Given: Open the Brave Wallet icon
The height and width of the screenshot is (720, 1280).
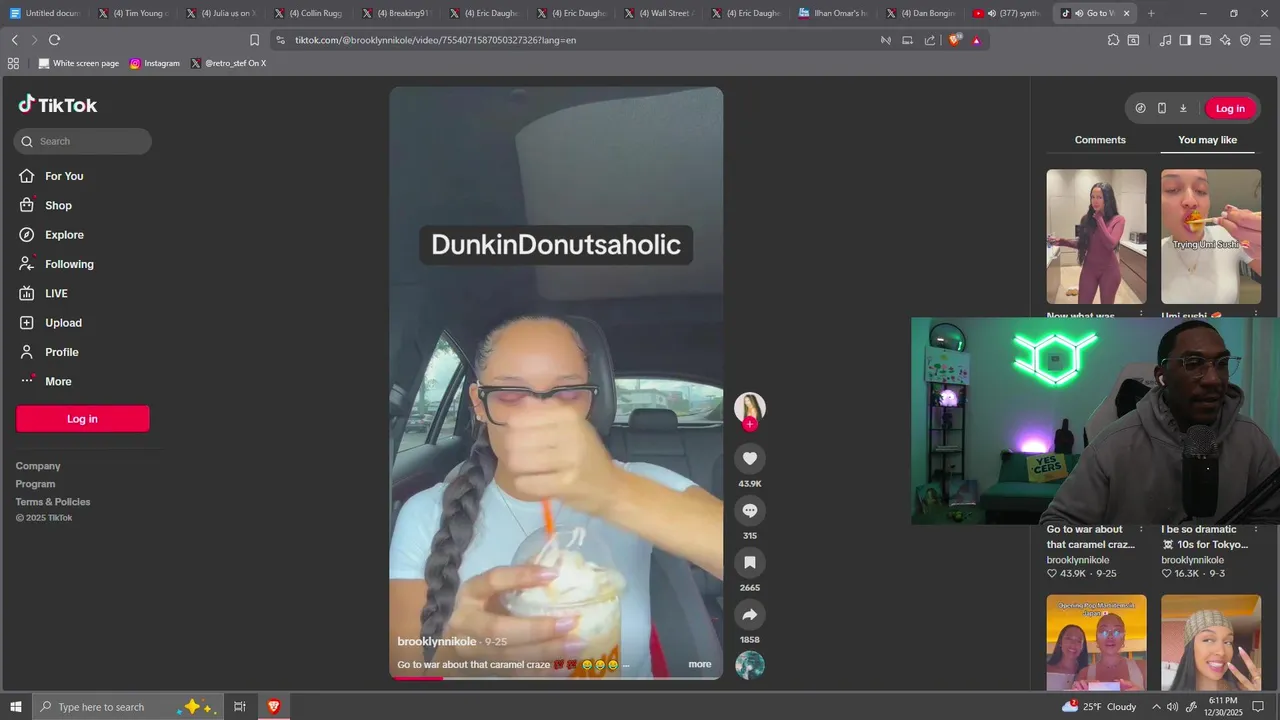Looking at the screenshot, I should (x=1205, y=40).
